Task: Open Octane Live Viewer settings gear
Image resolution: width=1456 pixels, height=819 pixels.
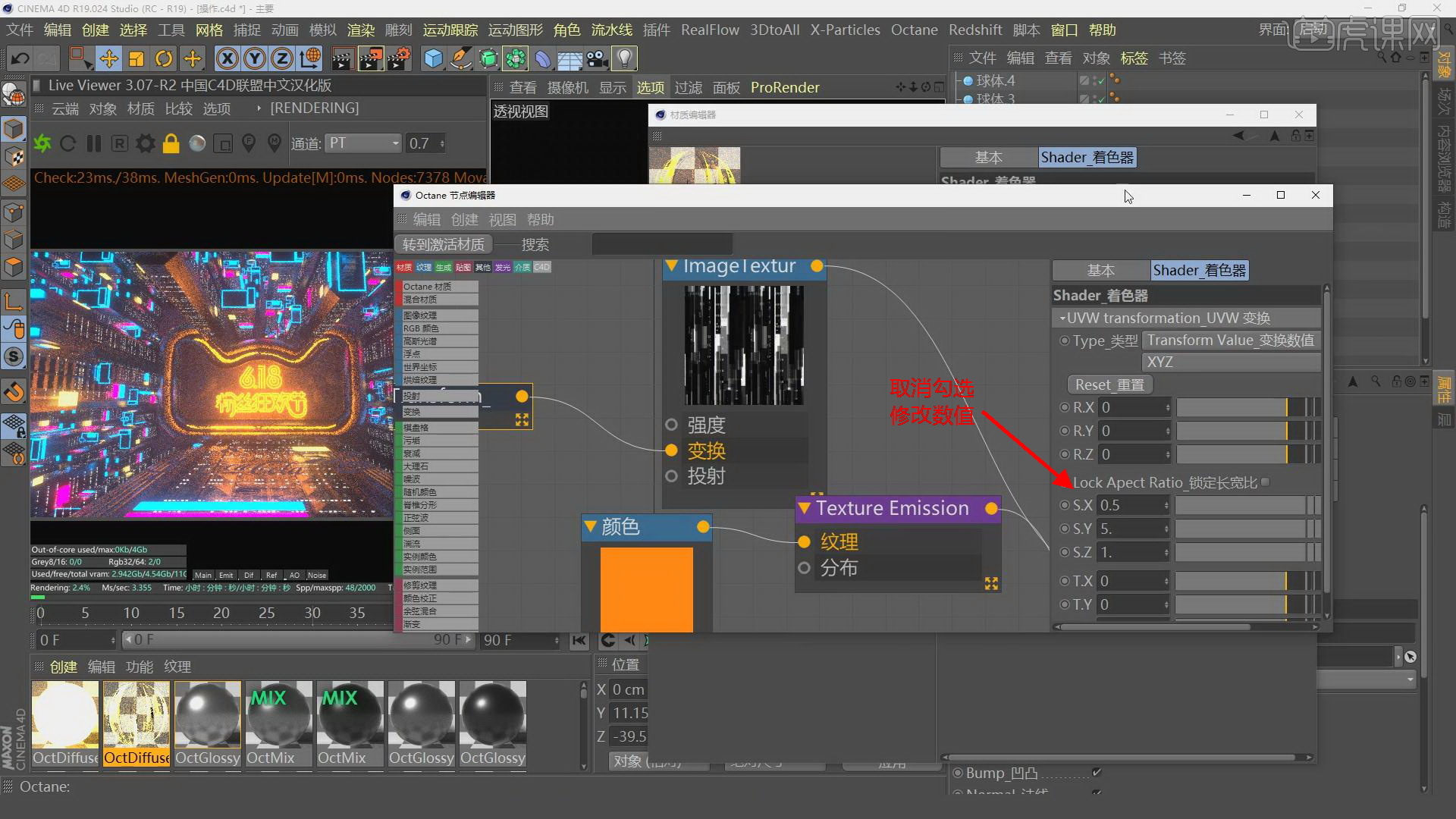Action: coord(145,143)
